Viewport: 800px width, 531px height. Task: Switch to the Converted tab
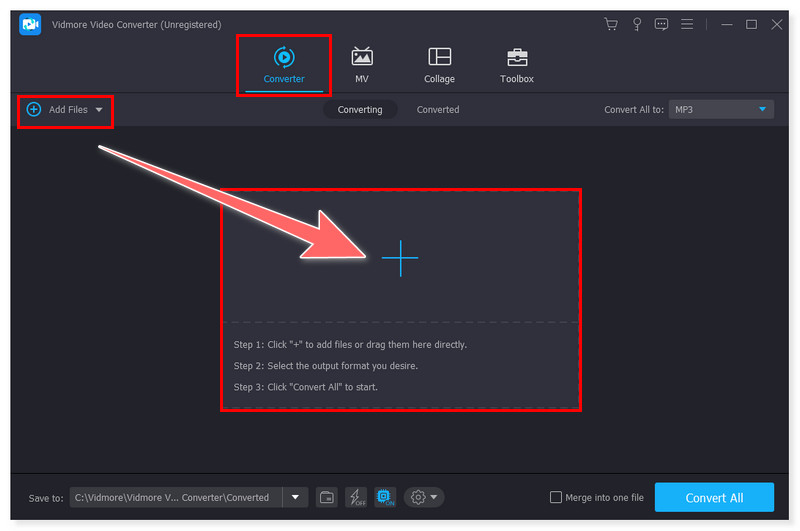(x=438, y=109)
